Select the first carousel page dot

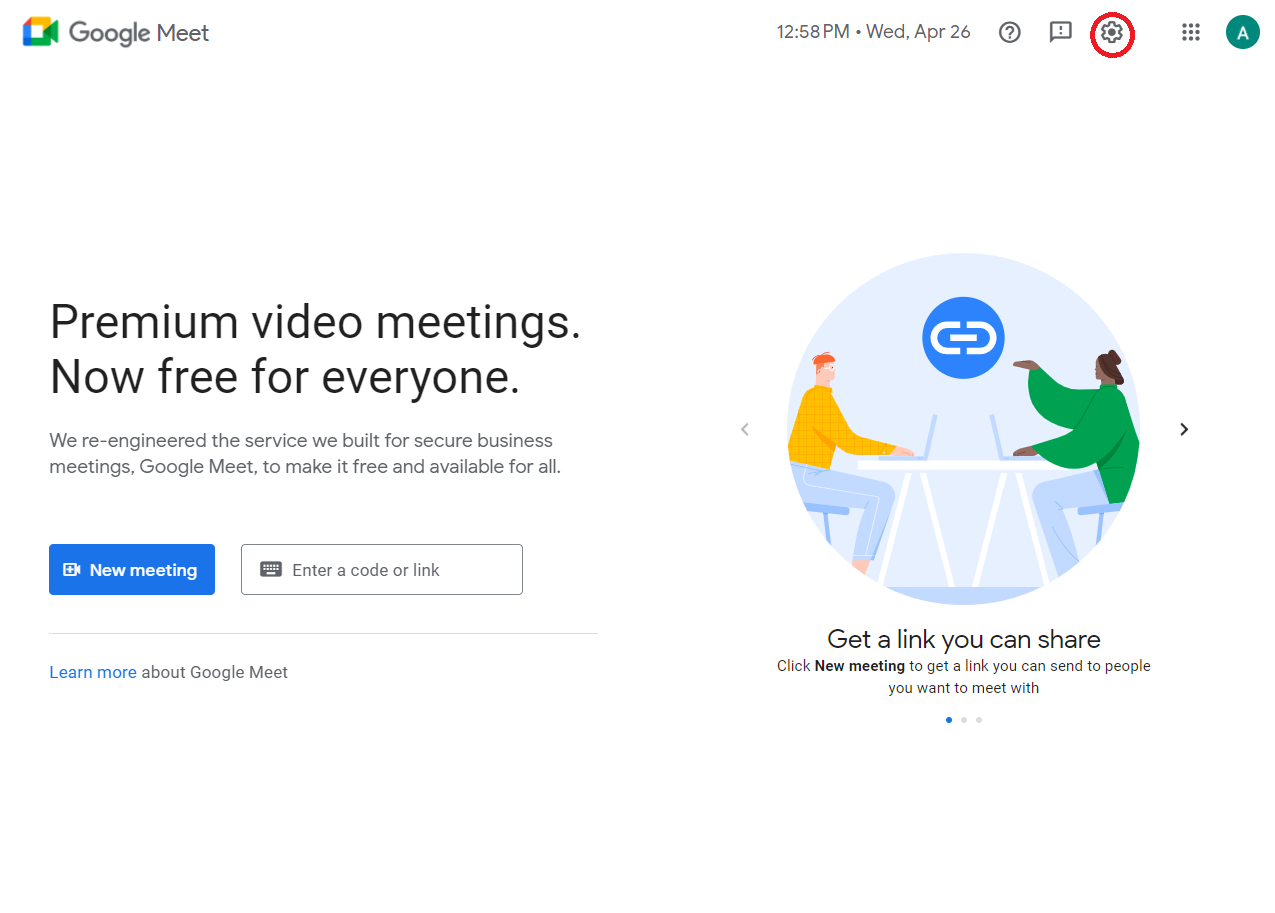coord(949,720)
